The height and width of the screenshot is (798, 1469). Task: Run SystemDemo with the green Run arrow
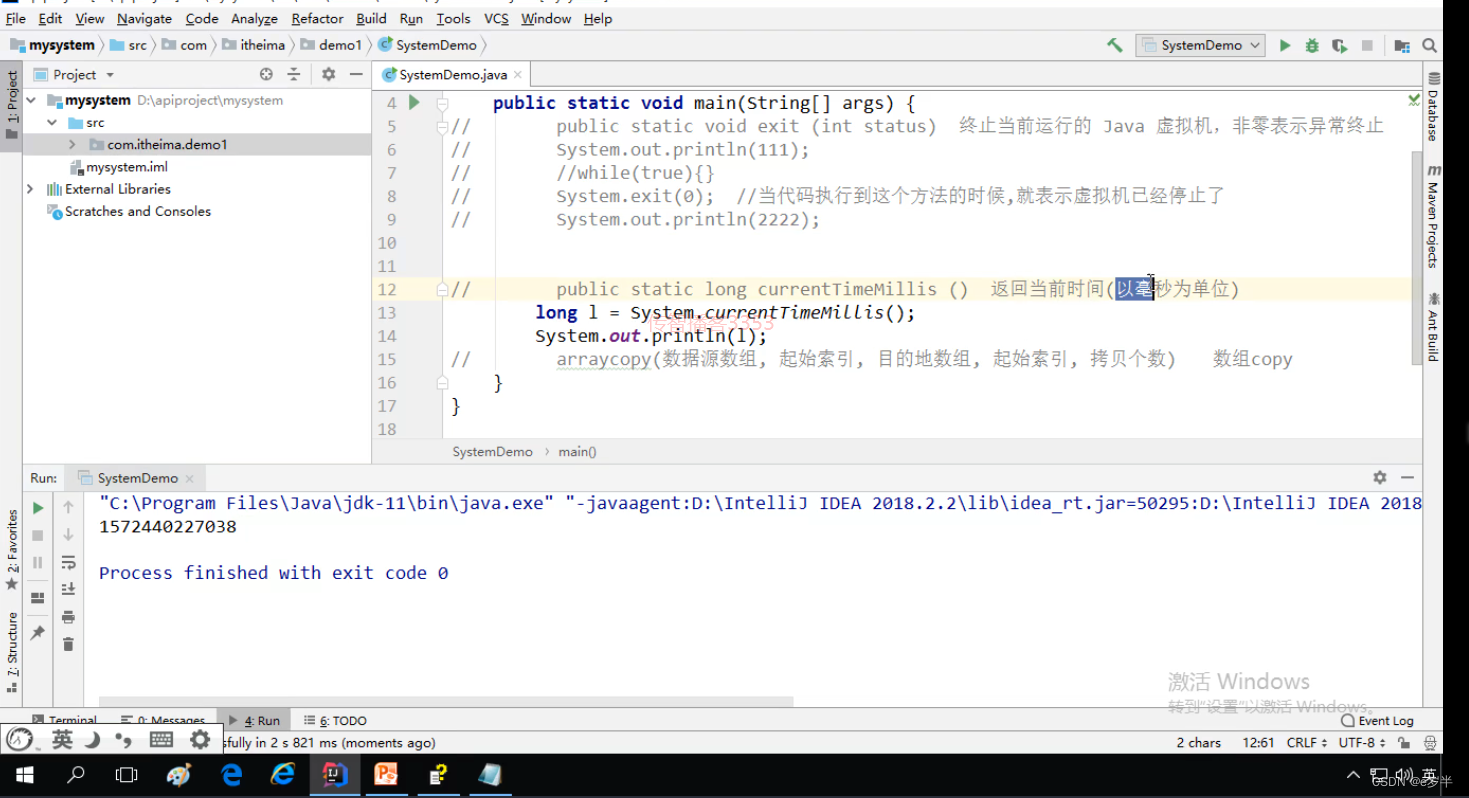tap(1284, 45)
